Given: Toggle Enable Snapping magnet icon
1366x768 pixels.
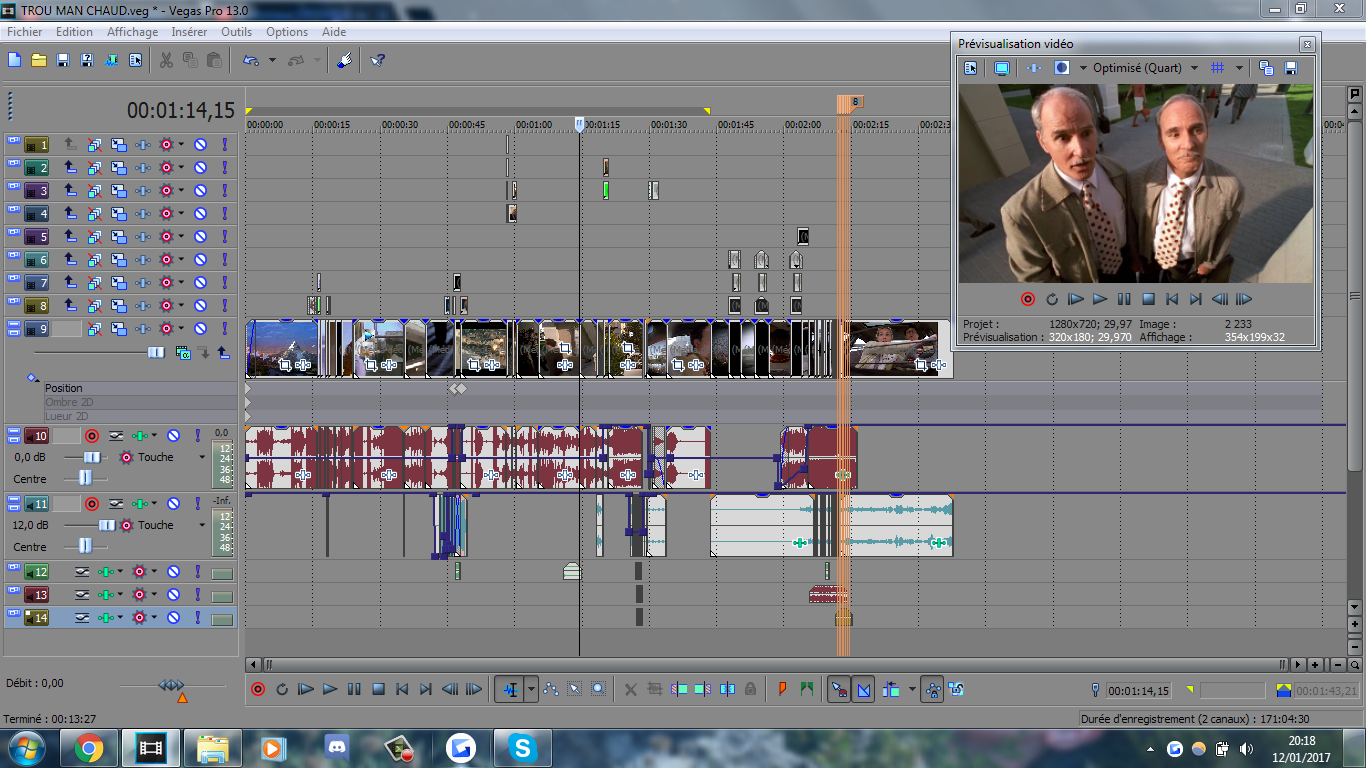Looking at the screenshot, I should pos(839,689).
